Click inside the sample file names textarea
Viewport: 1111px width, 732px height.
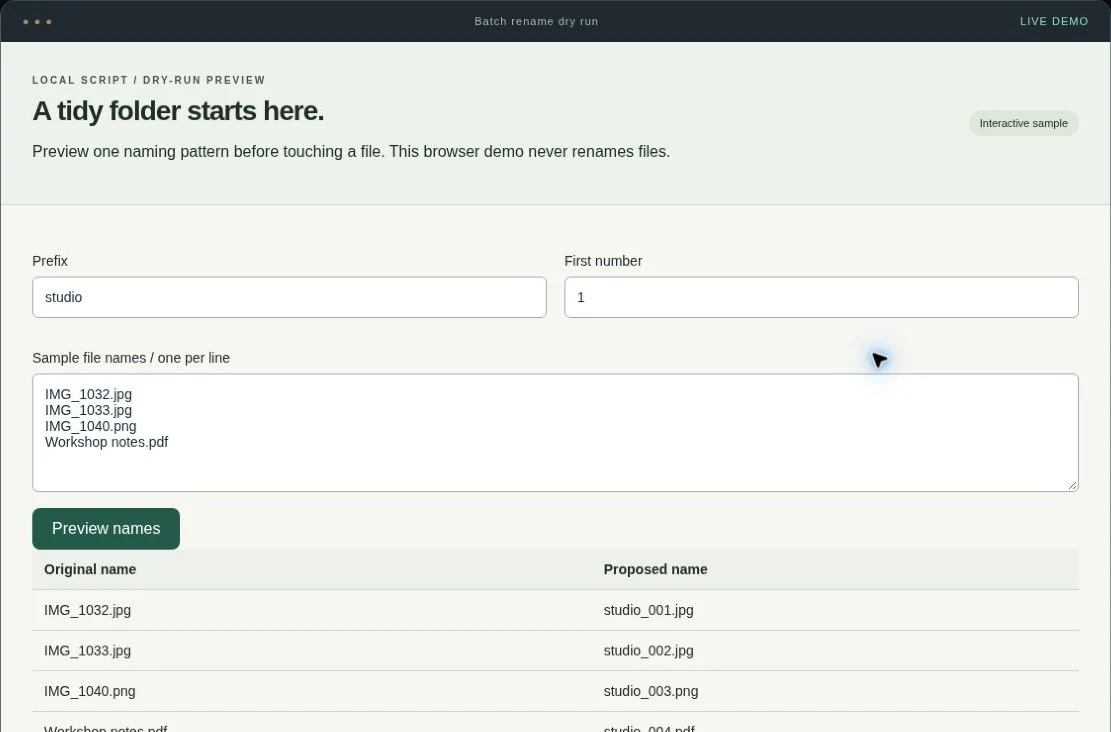556,432
